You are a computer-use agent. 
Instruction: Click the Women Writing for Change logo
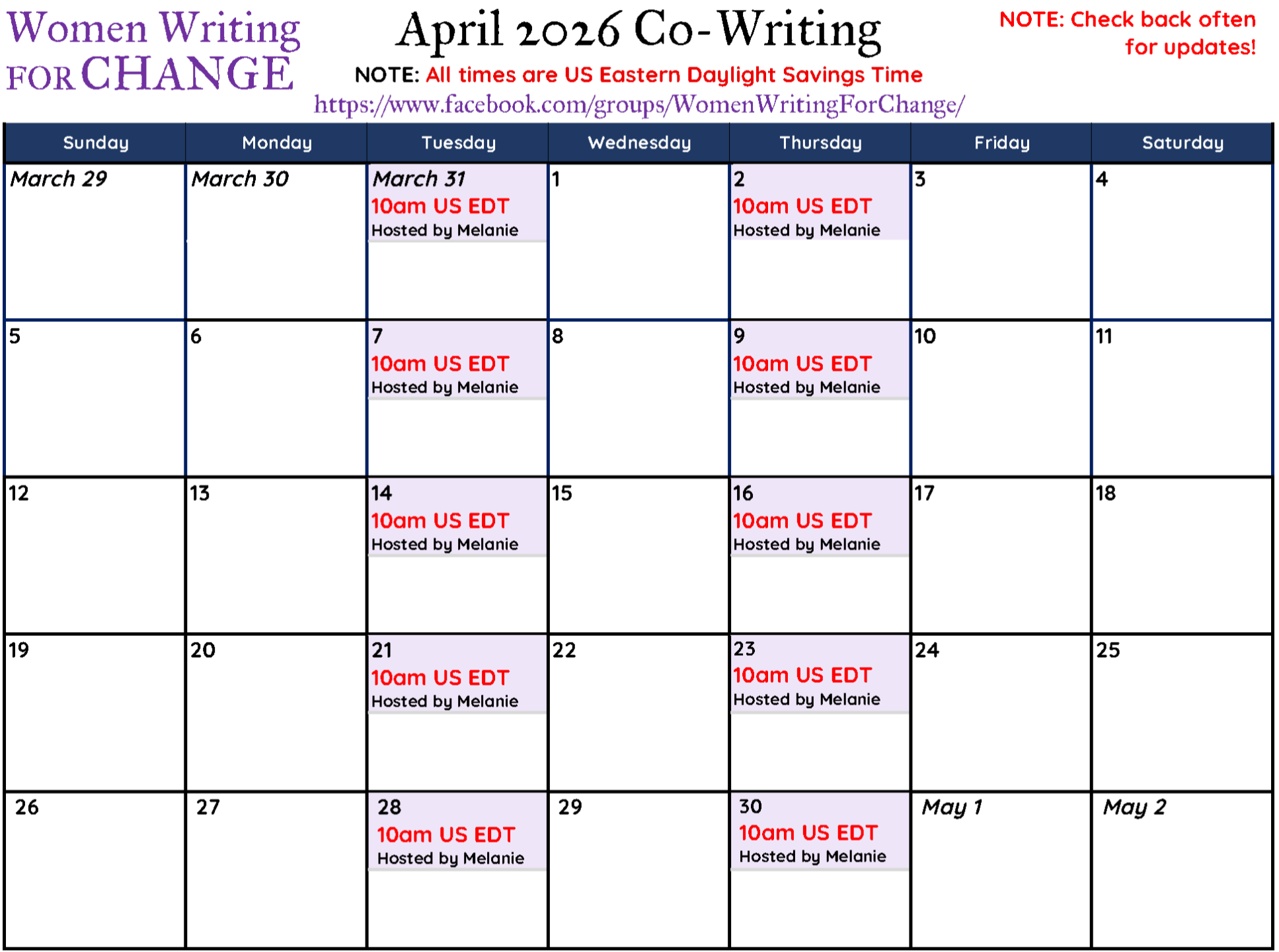153,52
